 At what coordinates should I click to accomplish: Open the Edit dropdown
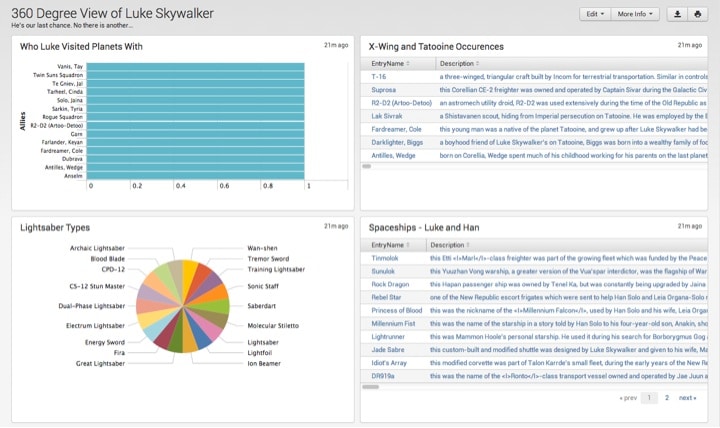pos(595,14)
